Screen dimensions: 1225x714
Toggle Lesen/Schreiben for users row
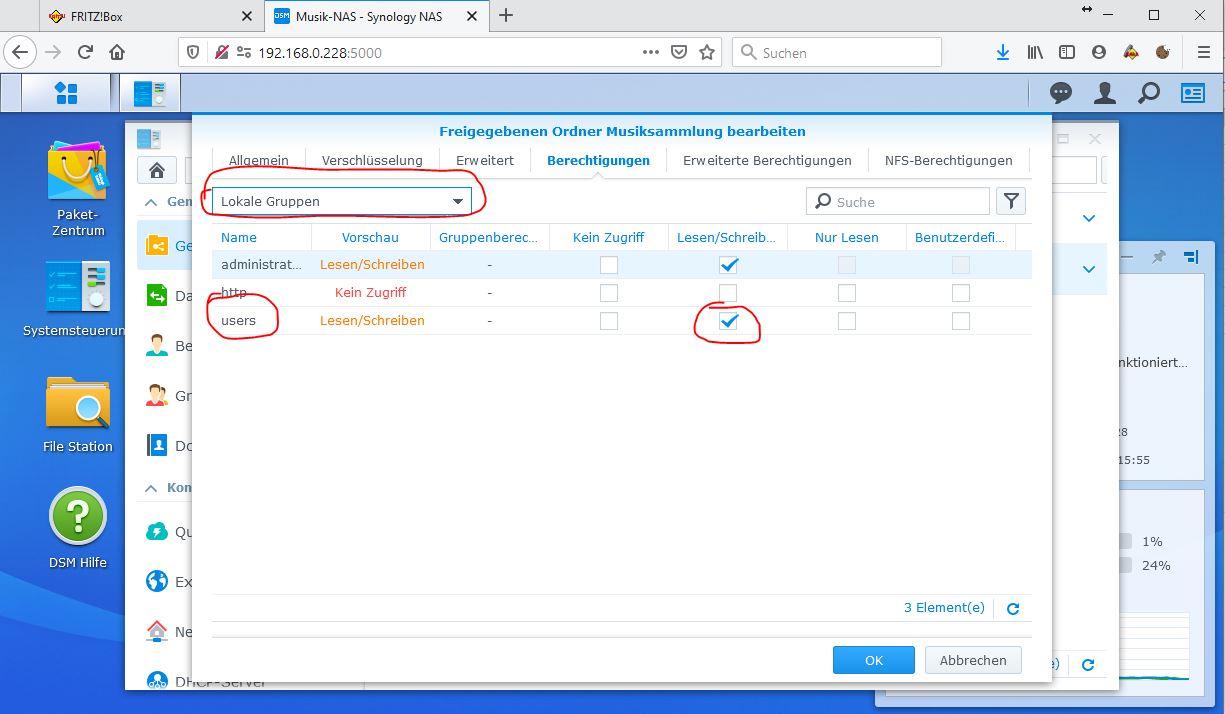click(729, 321)
